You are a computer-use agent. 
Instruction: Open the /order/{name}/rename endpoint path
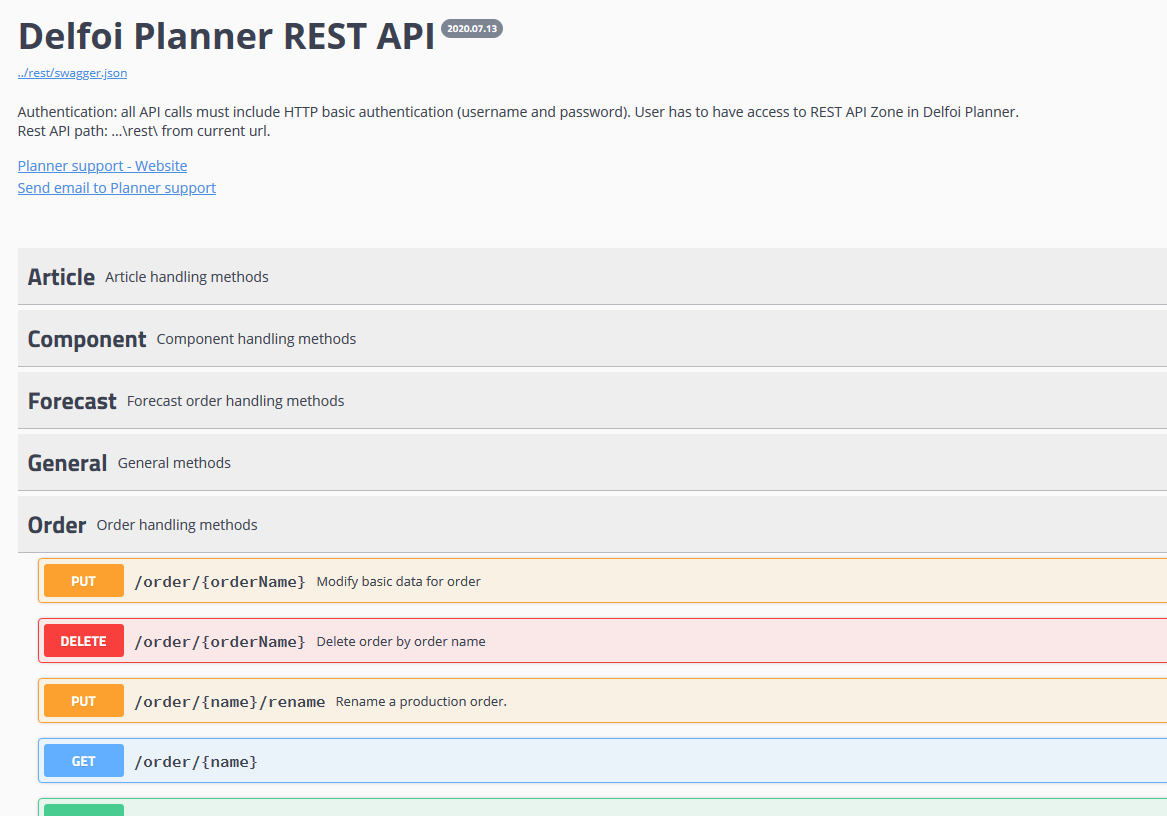(x=230, y=701)
